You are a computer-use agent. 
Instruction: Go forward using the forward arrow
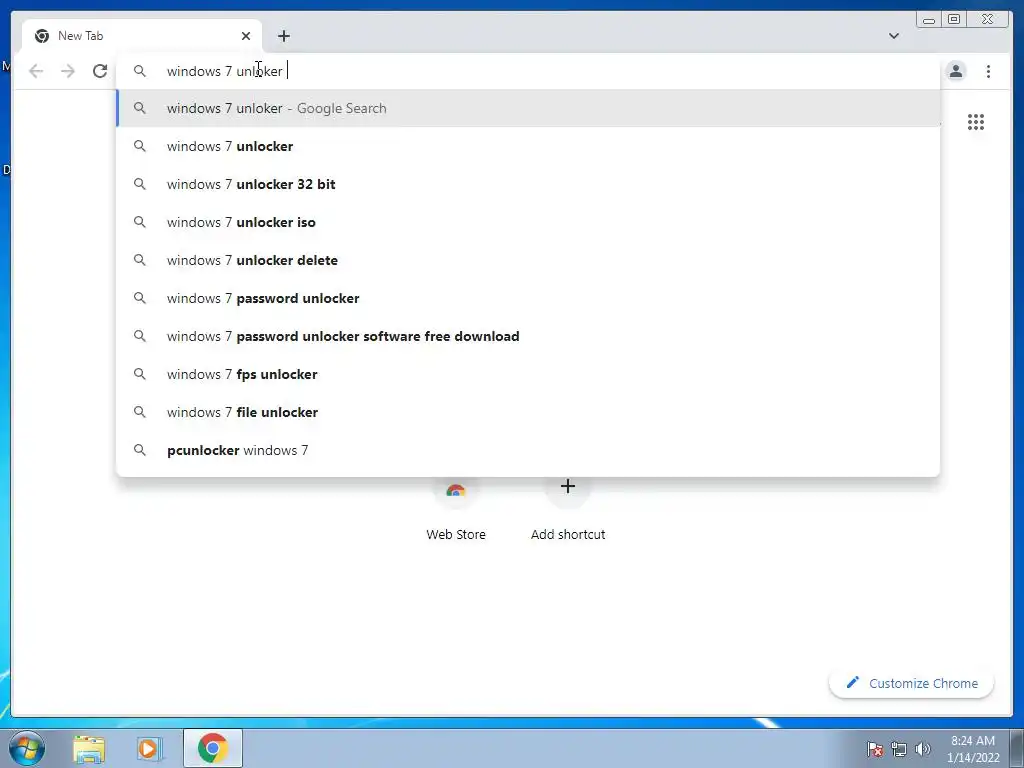pyautogui.click(x=68, y=71)
